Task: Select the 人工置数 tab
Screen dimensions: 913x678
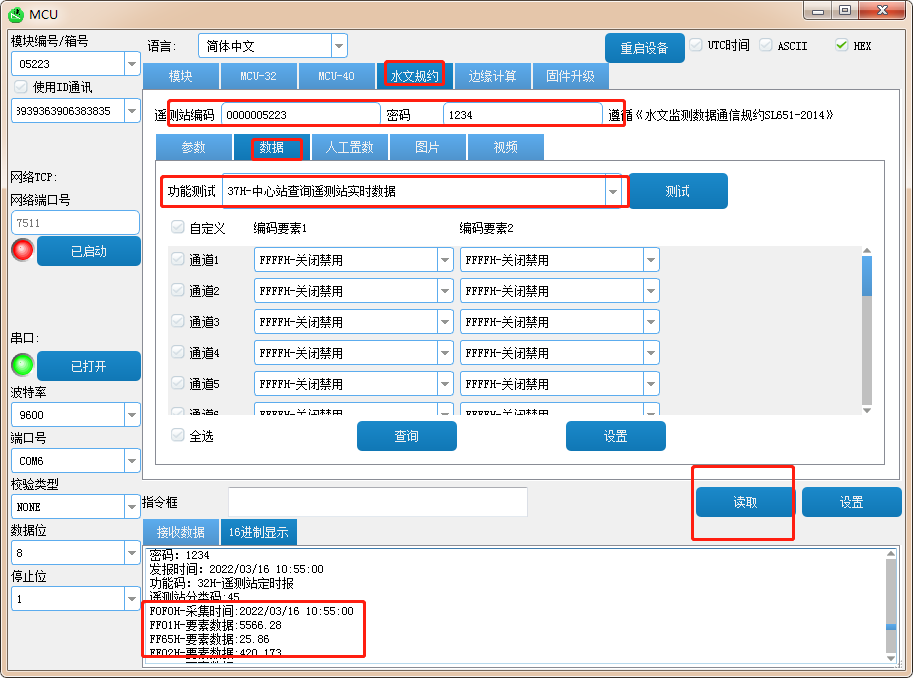Action: pyautogui.click(x=349, y=147)
